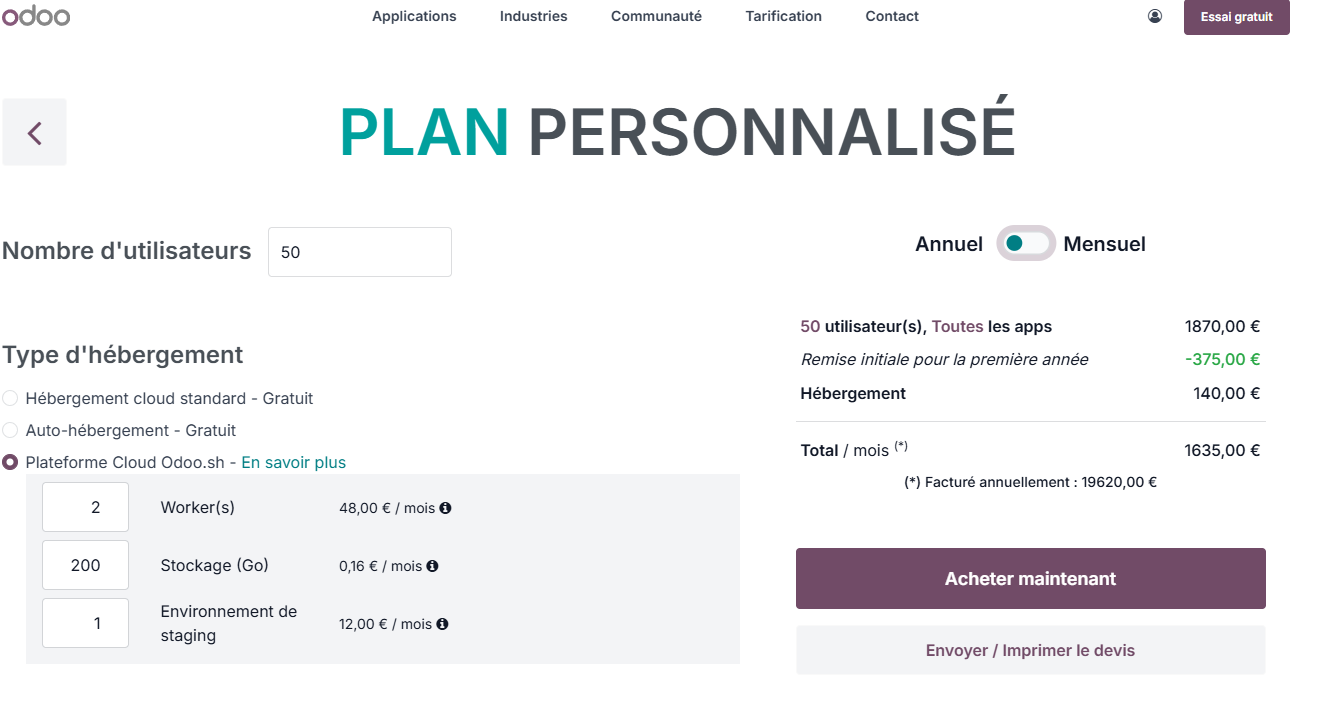
Task: Open the Industries menu
Action: pos(533,16)
